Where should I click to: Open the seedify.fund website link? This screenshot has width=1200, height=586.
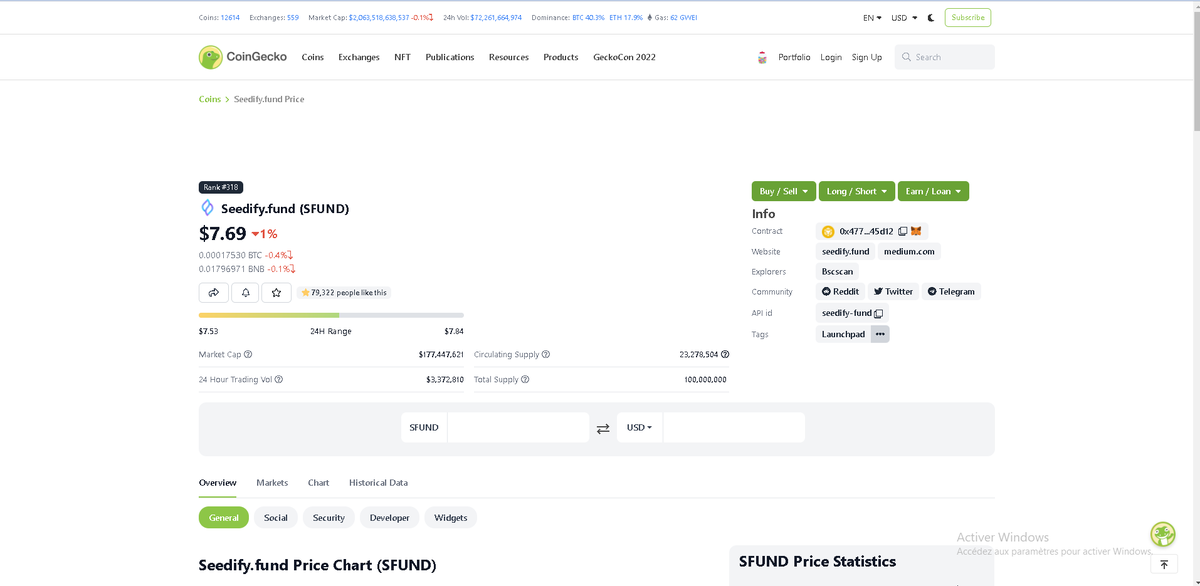click(846, 252)
